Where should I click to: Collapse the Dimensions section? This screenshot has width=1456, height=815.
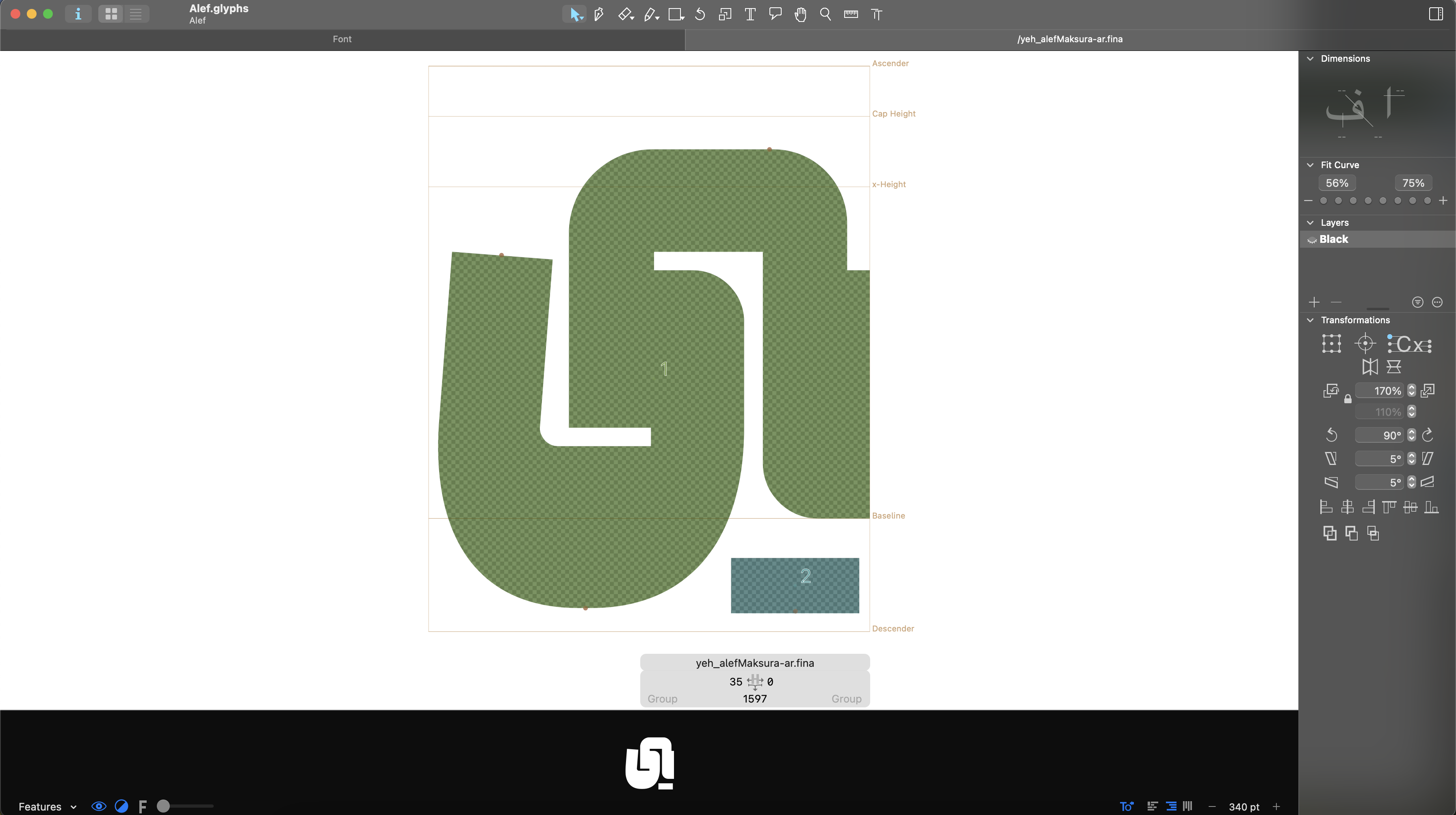click(1310, 59)
